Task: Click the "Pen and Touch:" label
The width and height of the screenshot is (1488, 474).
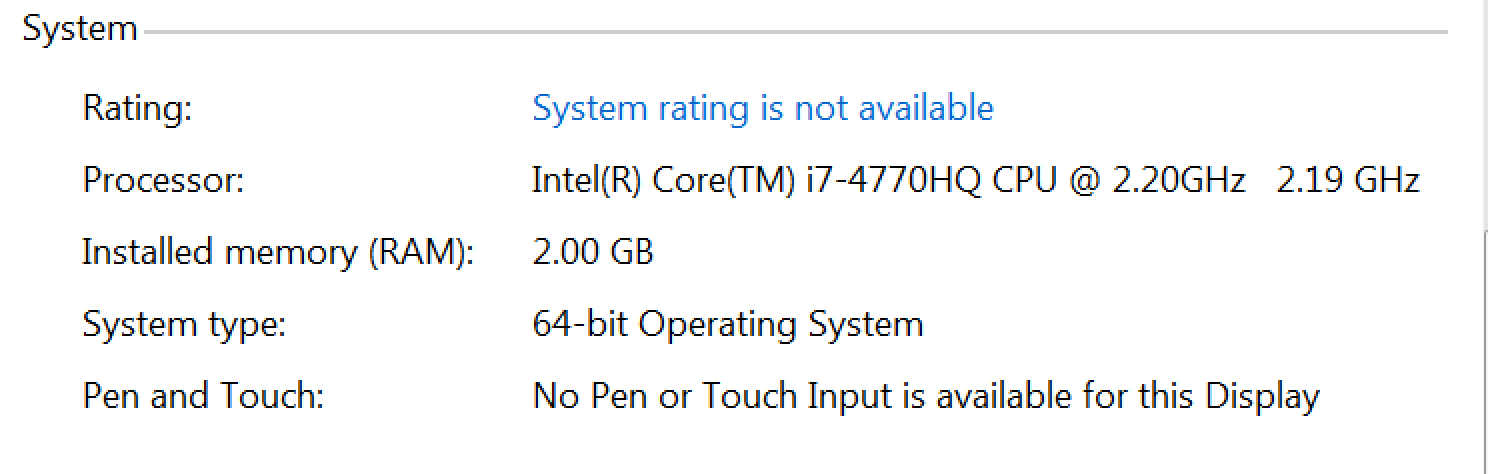Action: [x=203, y=397]
